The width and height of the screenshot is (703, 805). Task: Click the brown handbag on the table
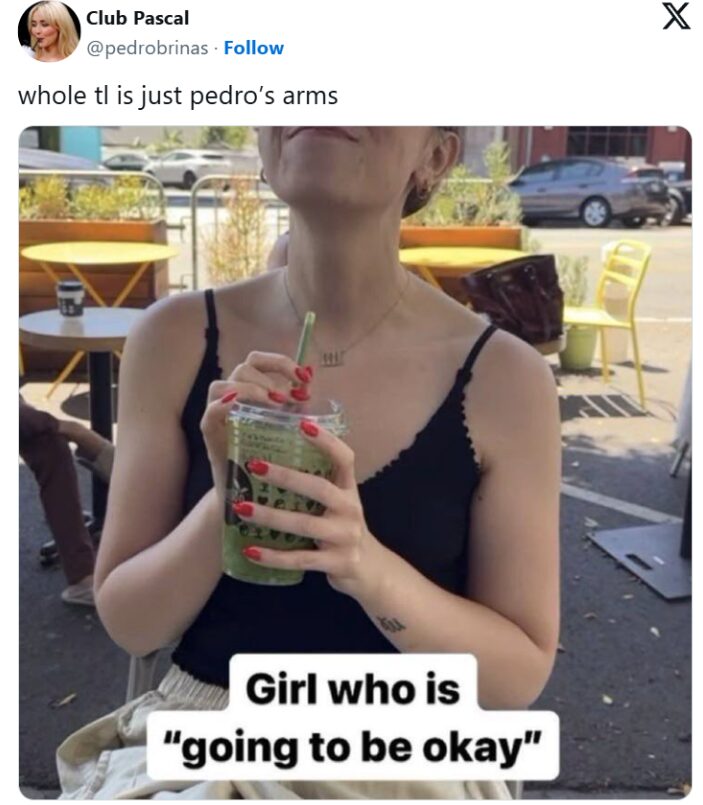click(516, 300)
